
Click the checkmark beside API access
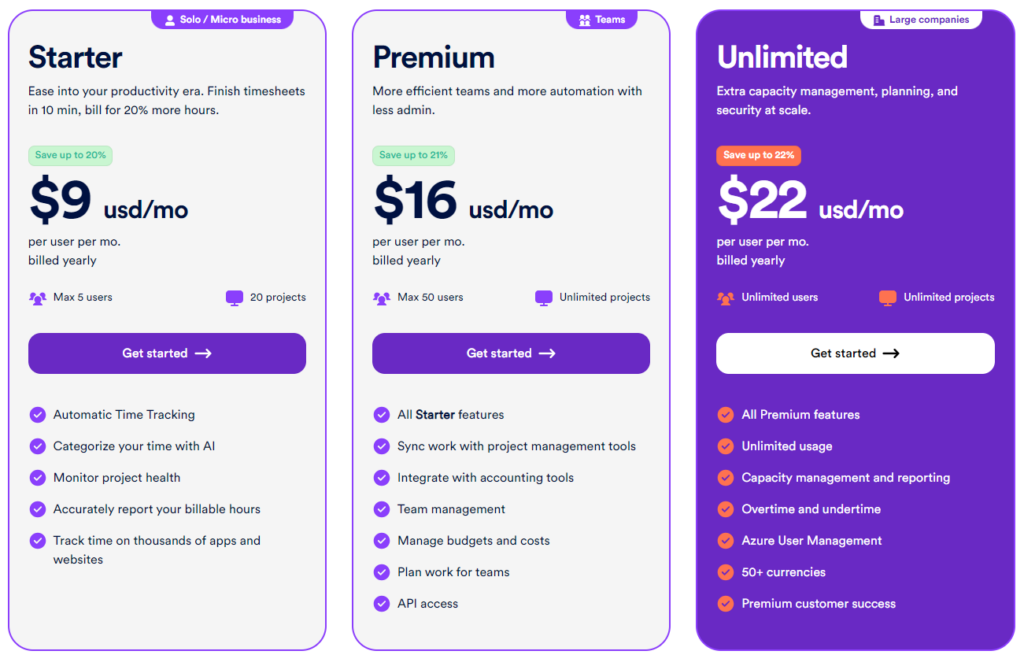tap(382, 604)
